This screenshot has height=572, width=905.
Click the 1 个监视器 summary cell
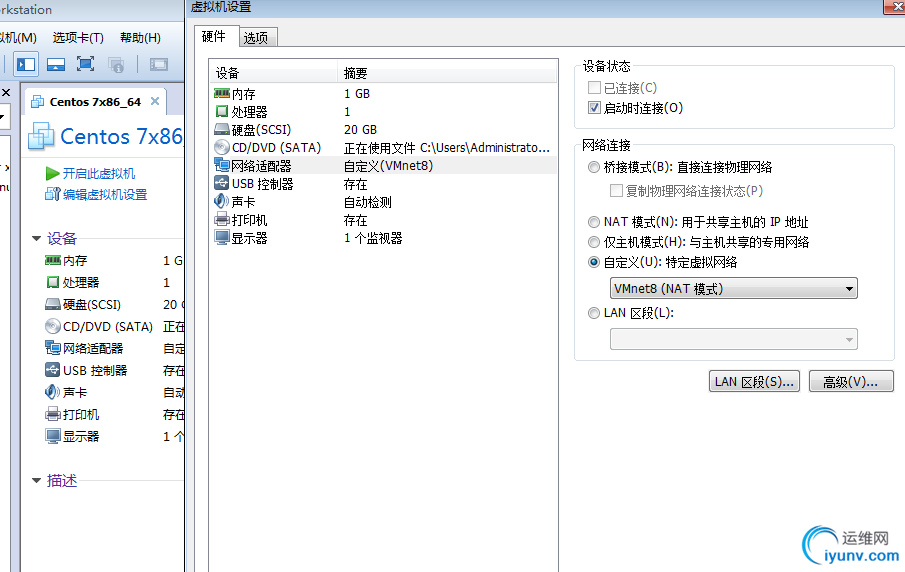click(x=373, y=238)
